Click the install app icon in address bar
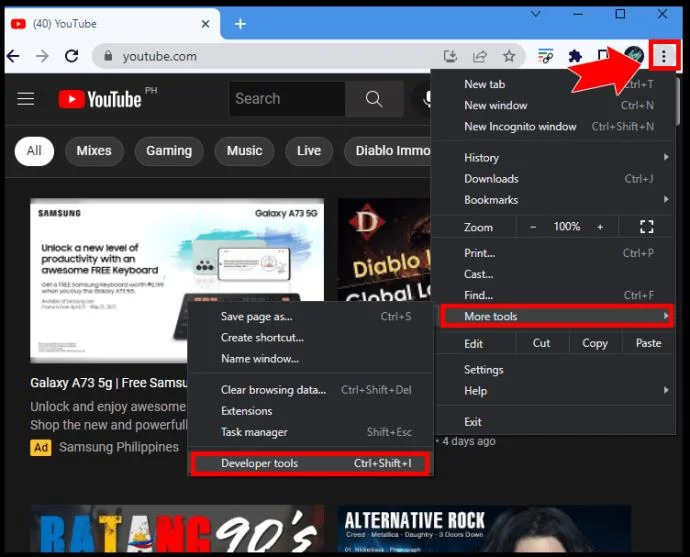The height and width of the screenshot is (557, 690). (450, 56)
